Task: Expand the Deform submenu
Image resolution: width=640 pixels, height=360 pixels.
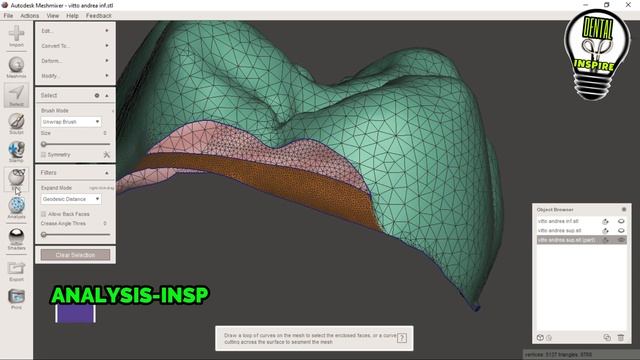Action: pos(75,61)
